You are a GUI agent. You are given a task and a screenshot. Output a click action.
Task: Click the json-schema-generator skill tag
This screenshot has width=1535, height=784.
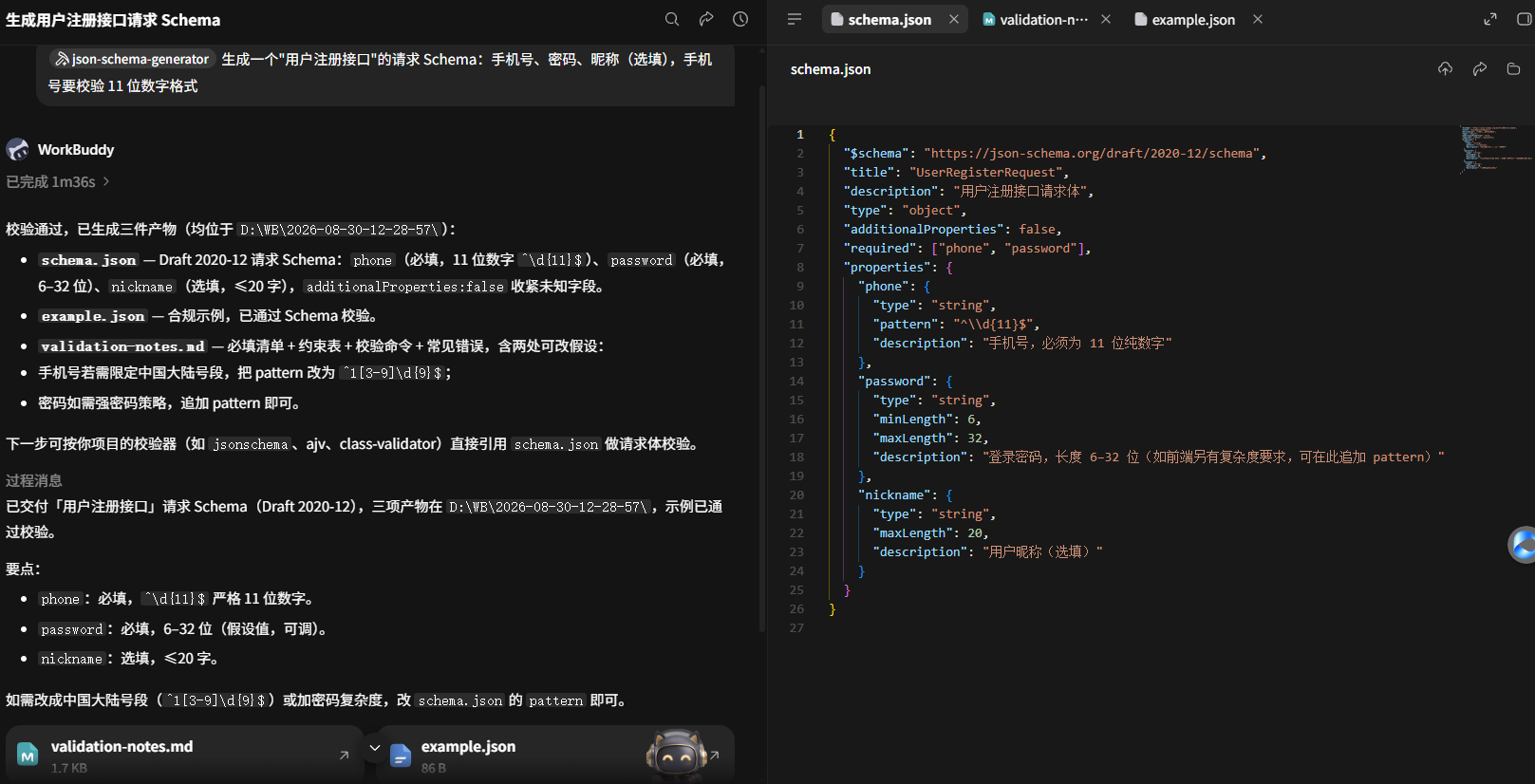132,59
